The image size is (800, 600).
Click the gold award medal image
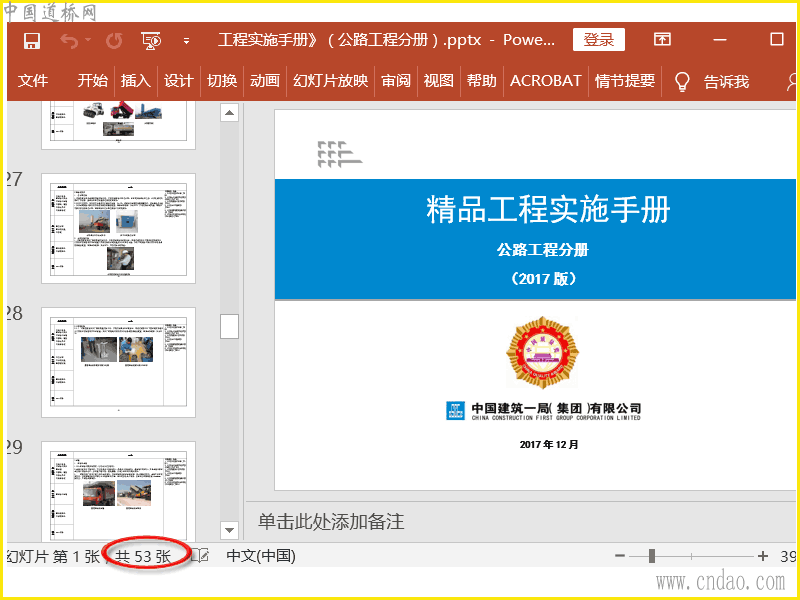(x=543, y=352)
